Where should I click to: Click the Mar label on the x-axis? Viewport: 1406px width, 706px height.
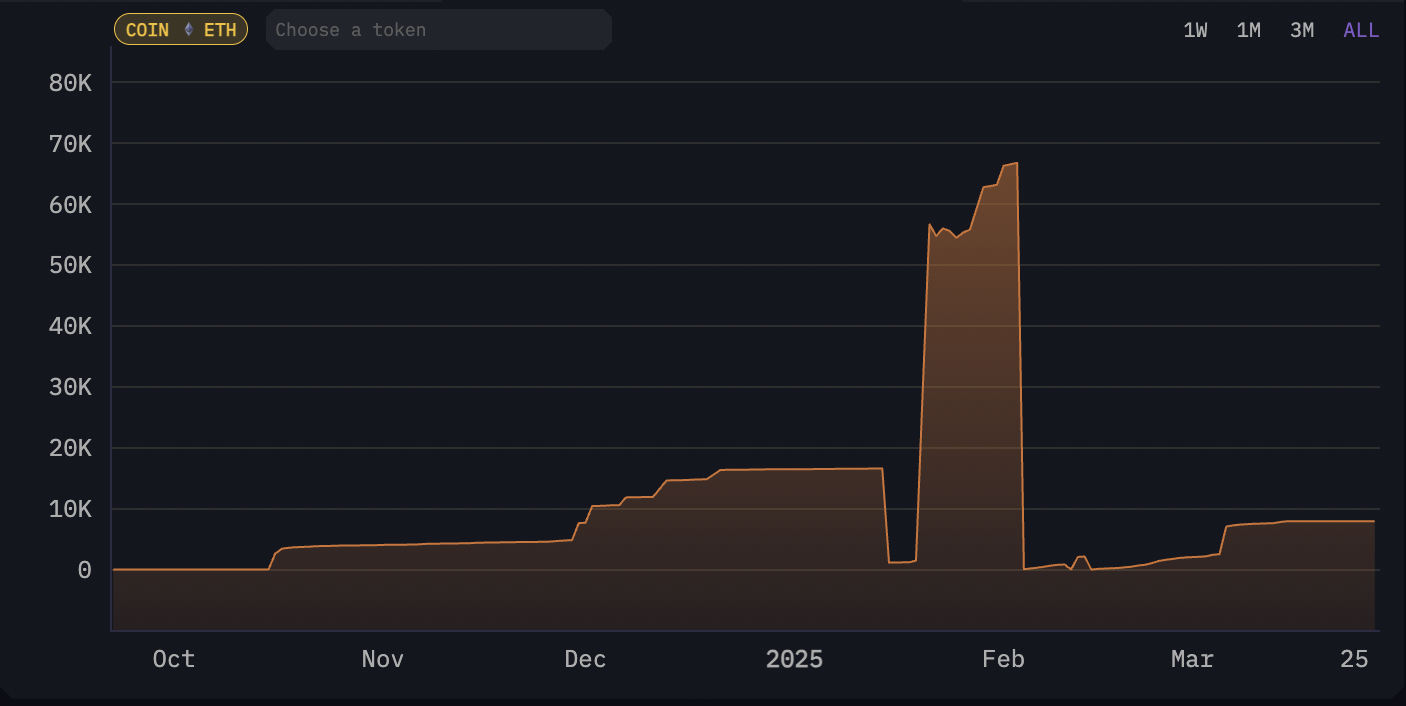click(1192, 659)
